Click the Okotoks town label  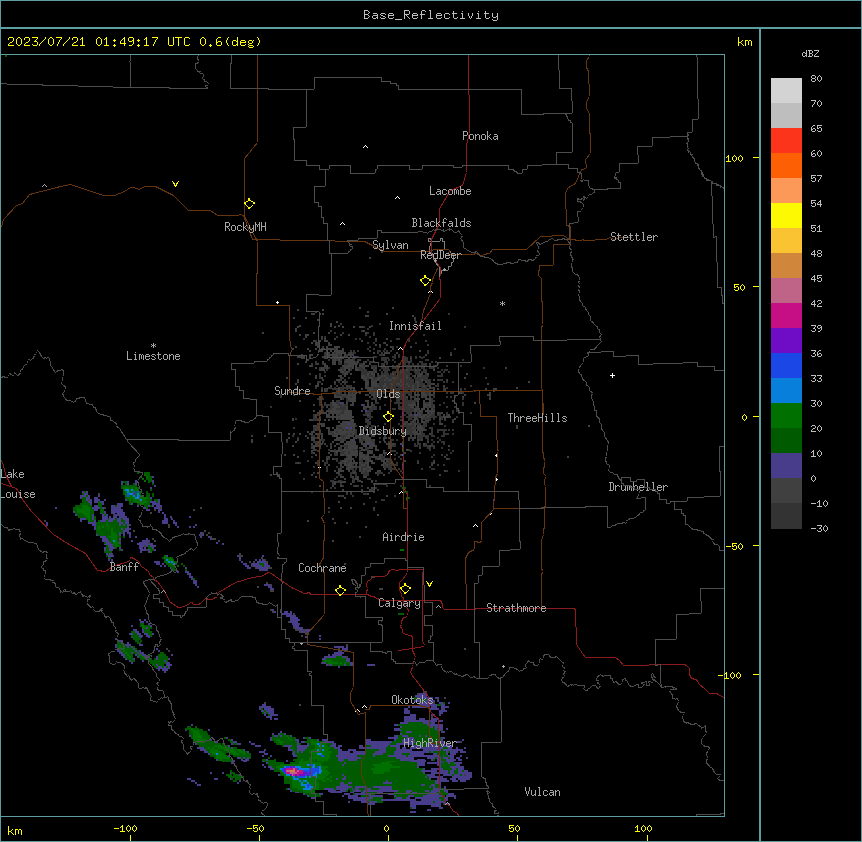coord(412,700)
